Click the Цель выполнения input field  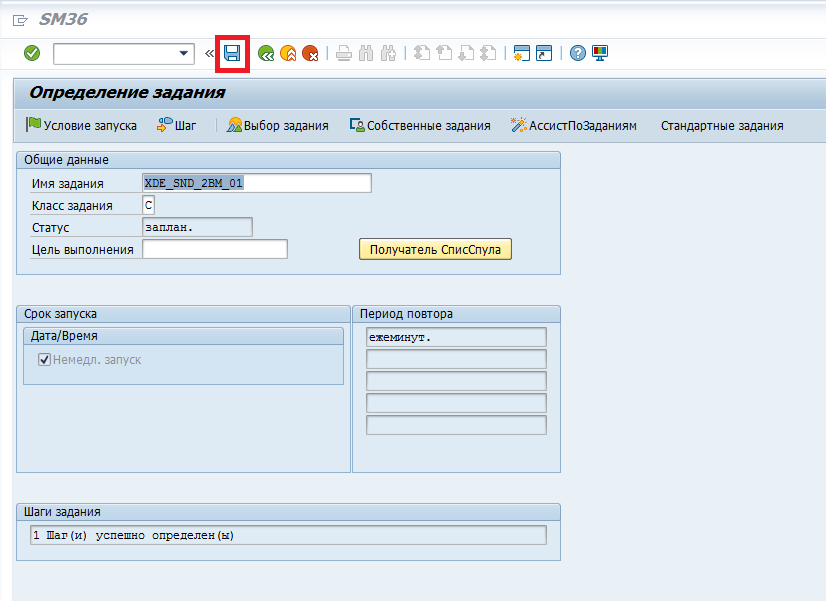click(215, 249)
